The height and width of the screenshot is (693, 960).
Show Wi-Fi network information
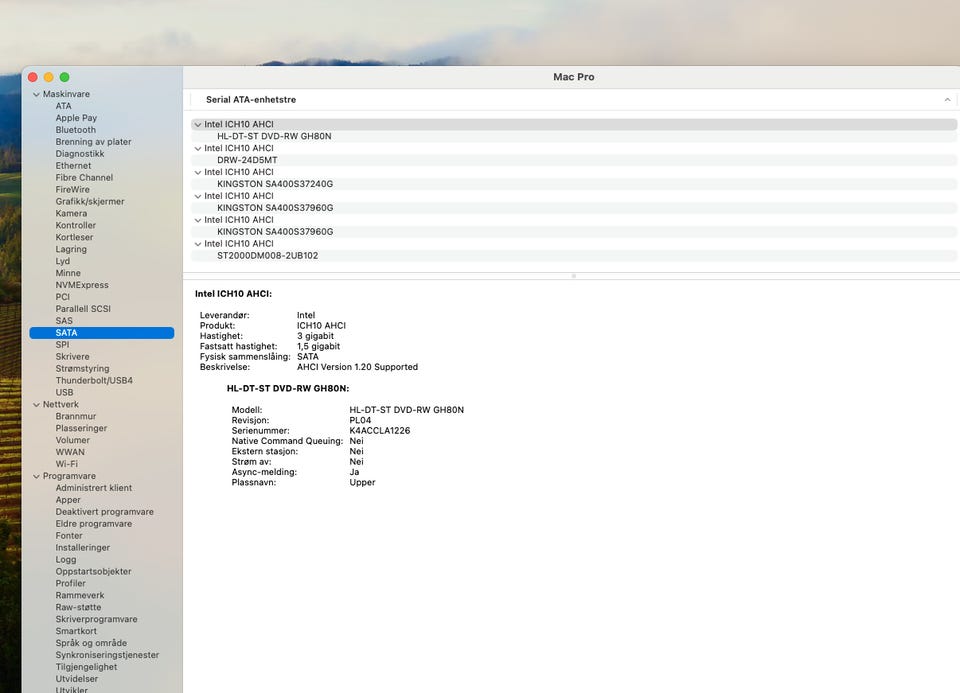(x=67, y=464)
